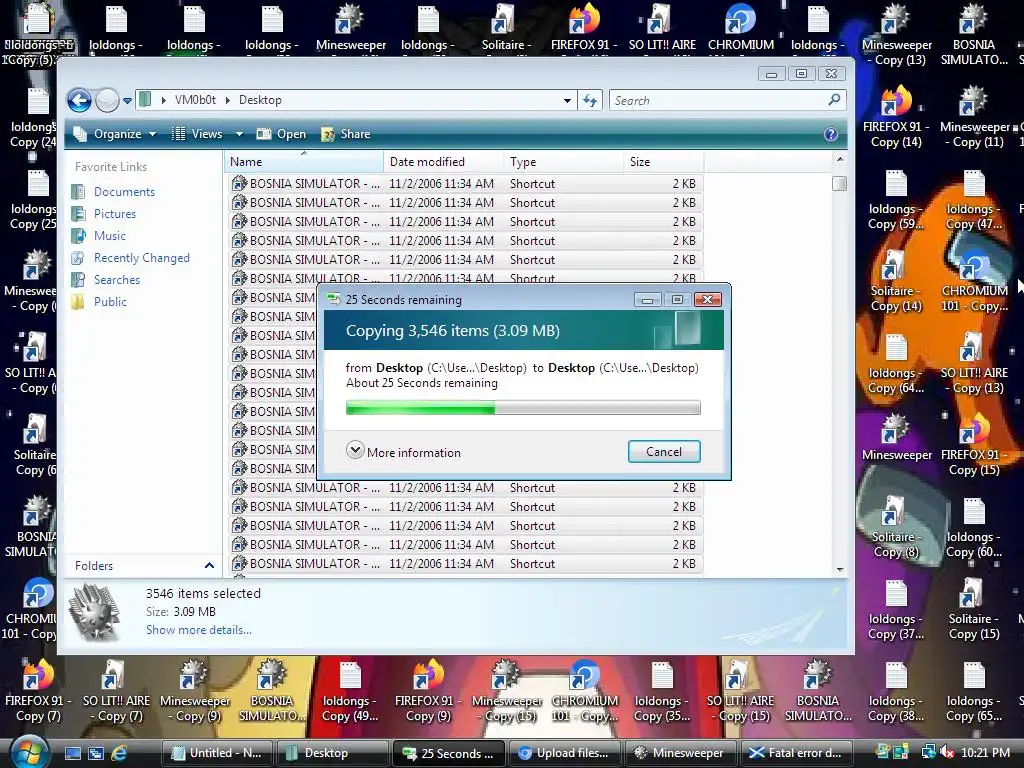This screenshot has height=768, width=1024.
Task: Click the muted volume tray icon
Action: [x=945, y=753]
